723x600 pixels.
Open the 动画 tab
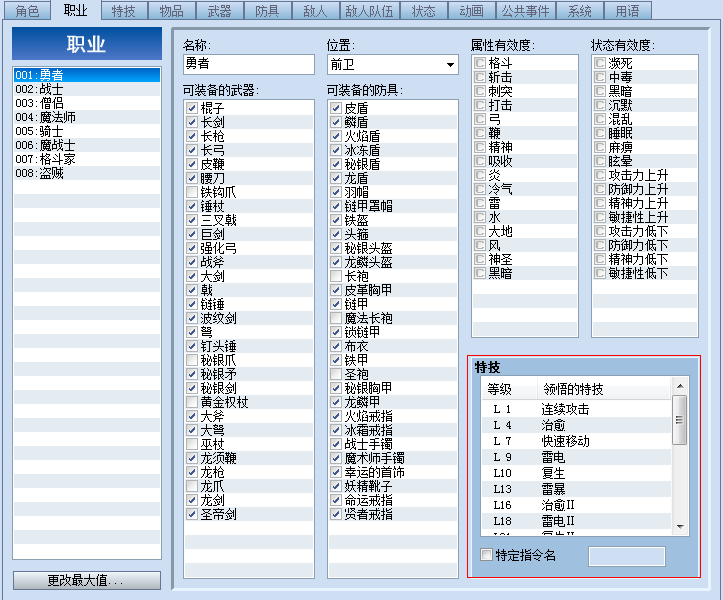(472, 11)
